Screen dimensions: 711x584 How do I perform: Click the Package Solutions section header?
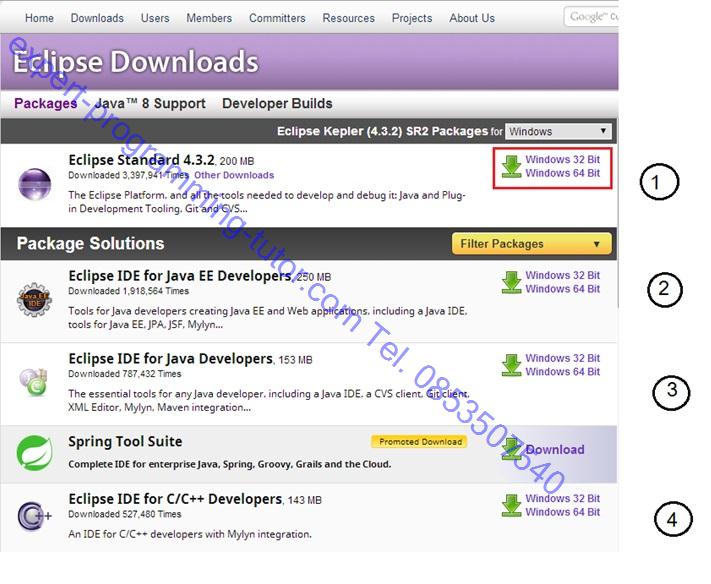pos(90,243)
